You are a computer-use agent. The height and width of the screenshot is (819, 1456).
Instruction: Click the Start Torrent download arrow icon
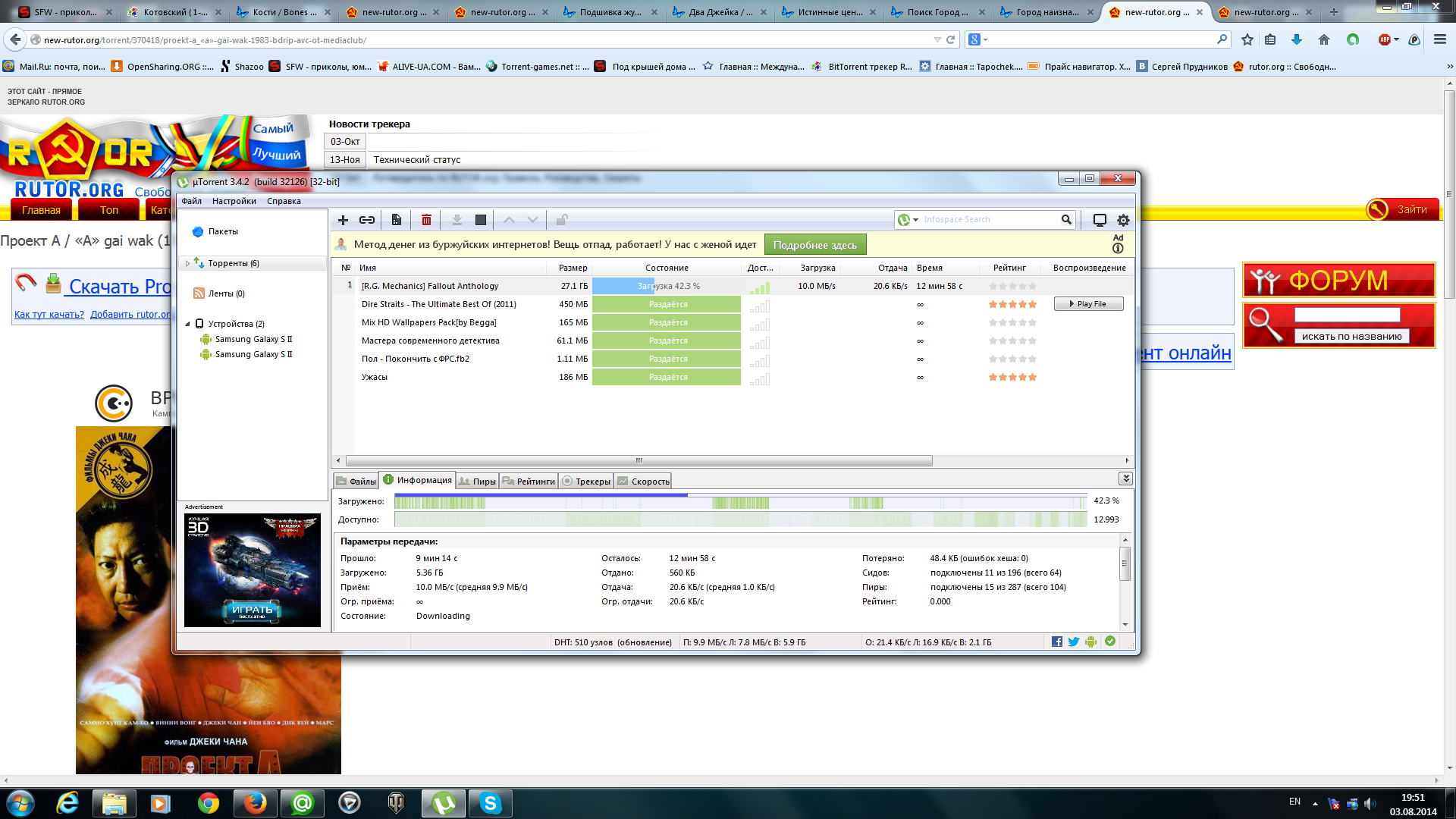pos(457,220)
